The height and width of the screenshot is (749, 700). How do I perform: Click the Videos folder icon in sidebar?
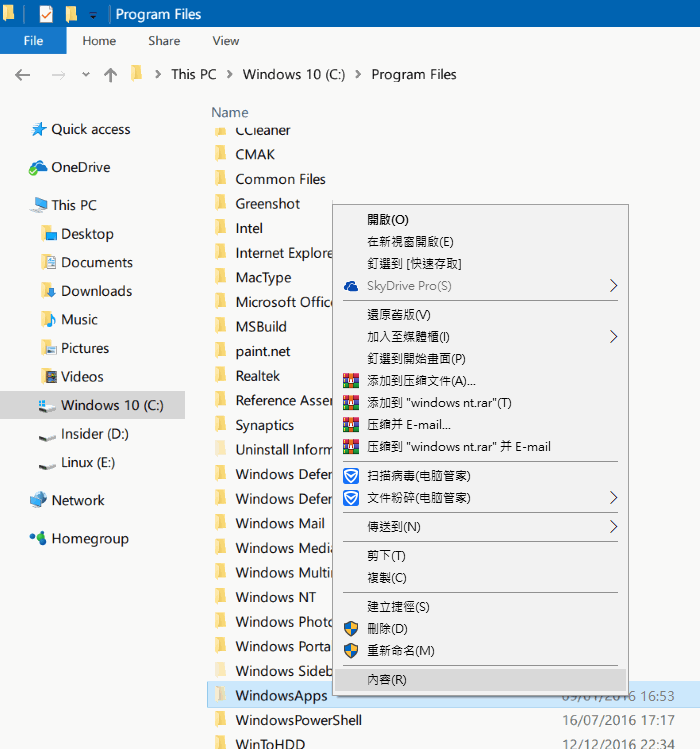[x=49, y=377]
